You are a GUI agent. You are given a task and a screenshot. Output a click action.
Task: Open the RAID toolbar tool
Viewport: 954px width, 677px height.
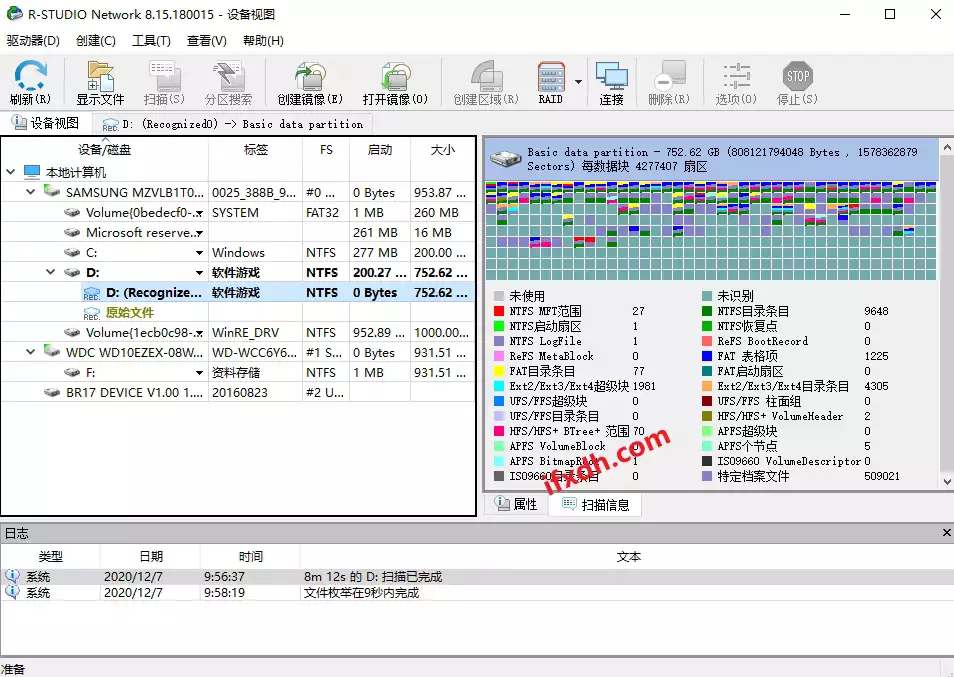[x=551, y=80]
